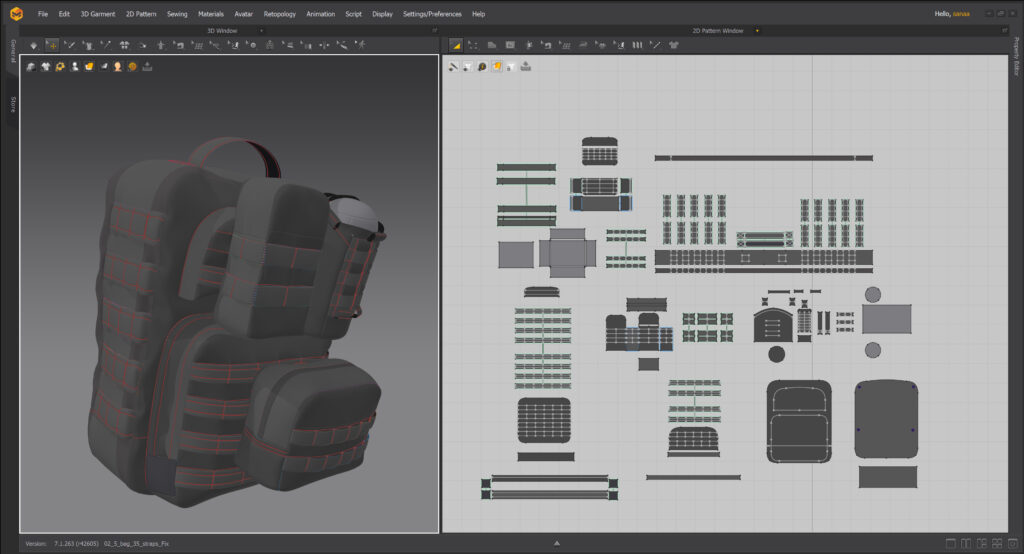
Task: Select the three-vertical-bars tool in 2D toolbar
Action: [x=637, y=45]
